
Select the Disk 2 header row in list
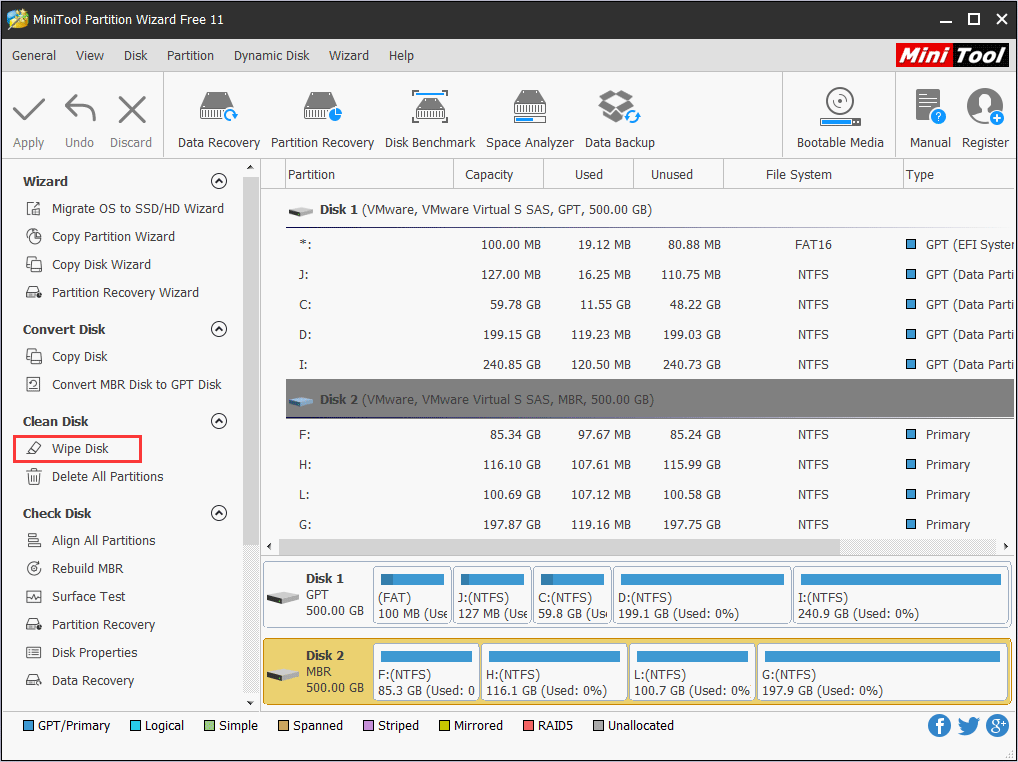[649, 400]
